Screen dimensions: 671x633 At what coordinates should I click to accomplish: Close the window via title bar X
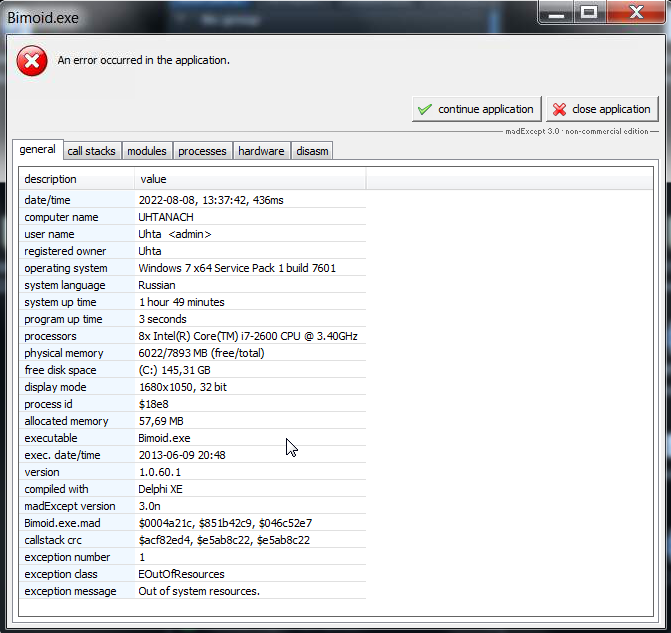pyautogui.click(x=633, y=12)
